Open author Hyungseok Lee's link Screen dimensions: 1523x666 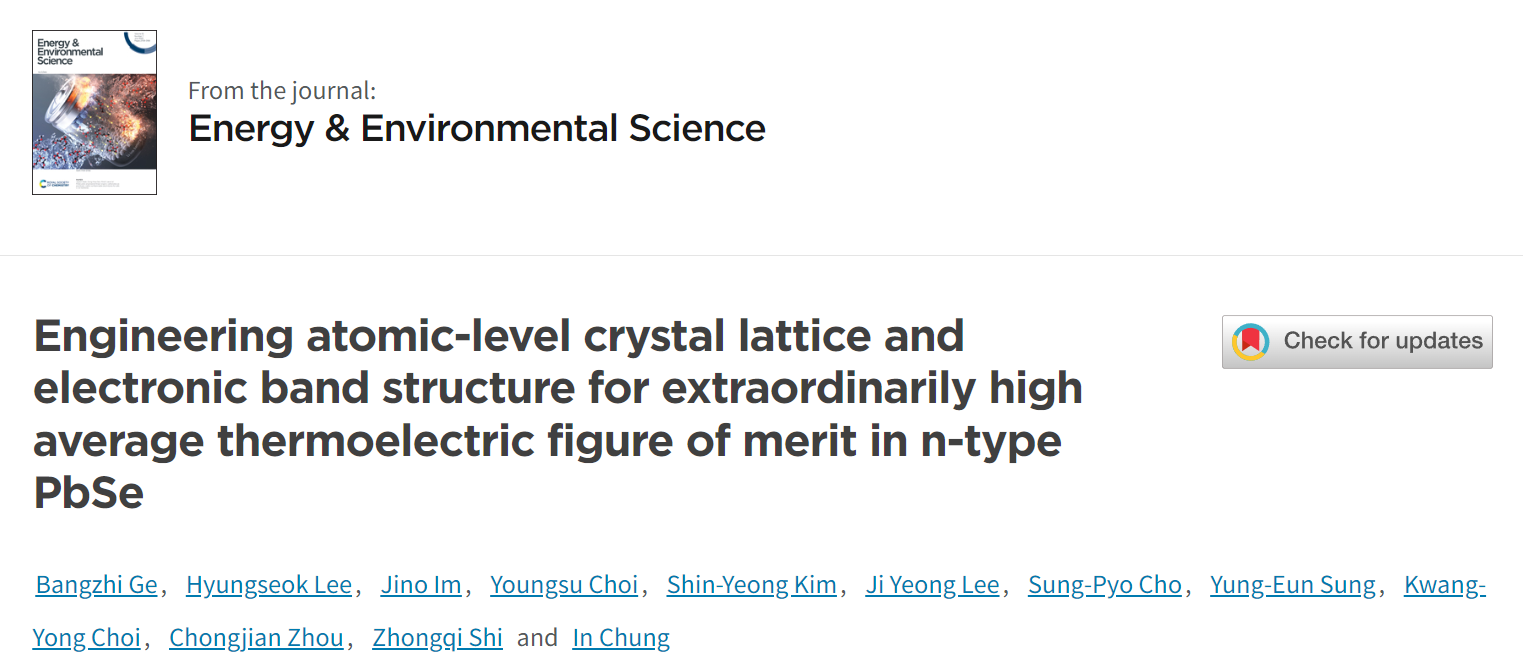pos(269,585)
